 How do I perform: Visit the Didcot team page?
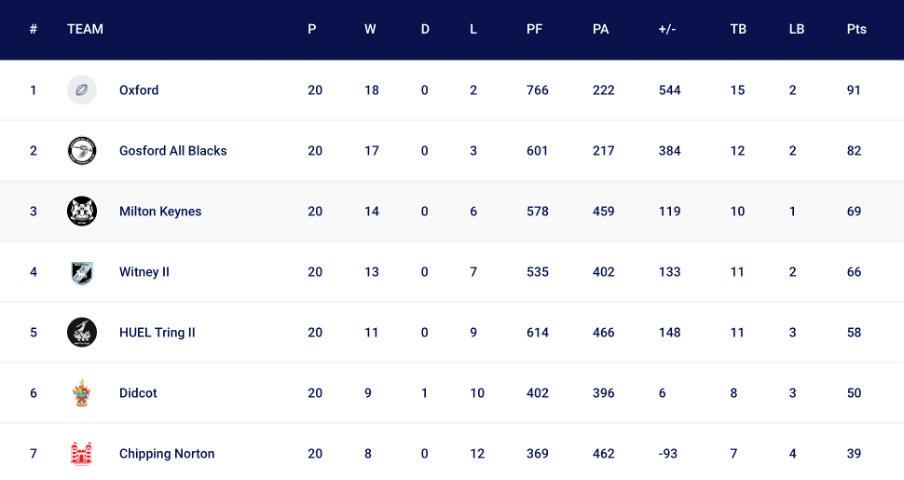138,393
